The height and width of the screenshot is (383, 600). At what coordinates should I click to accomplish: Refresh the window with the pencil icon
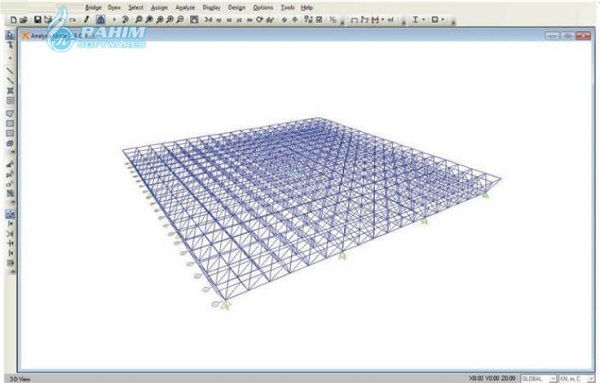click(86, 20)
